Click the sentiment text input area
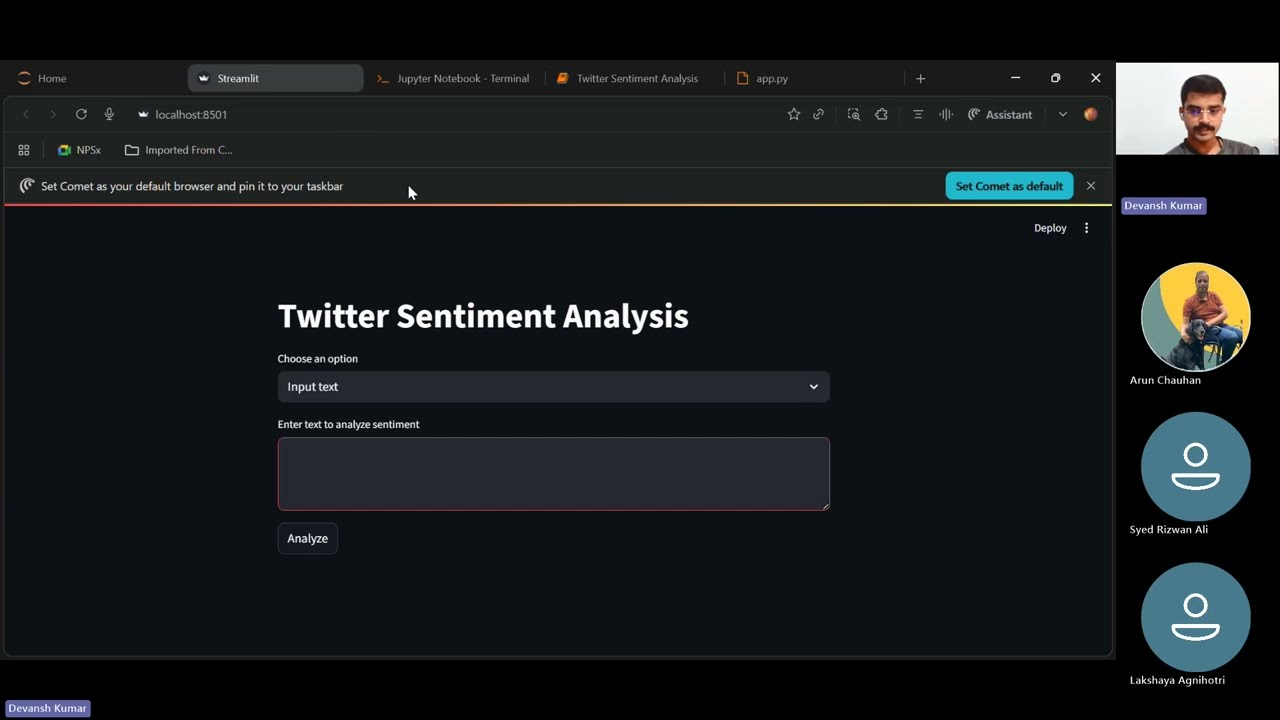Screen dimensions: 1280x720 tap(554, 474)
